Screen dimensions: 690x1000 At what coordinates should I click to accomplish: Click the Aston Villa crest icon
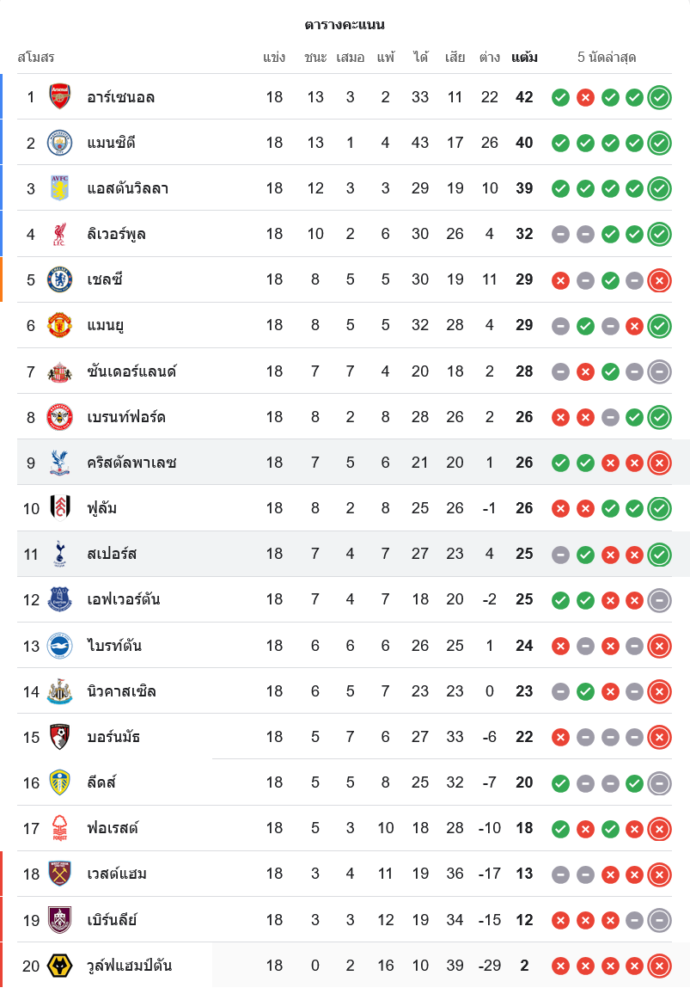60,188
